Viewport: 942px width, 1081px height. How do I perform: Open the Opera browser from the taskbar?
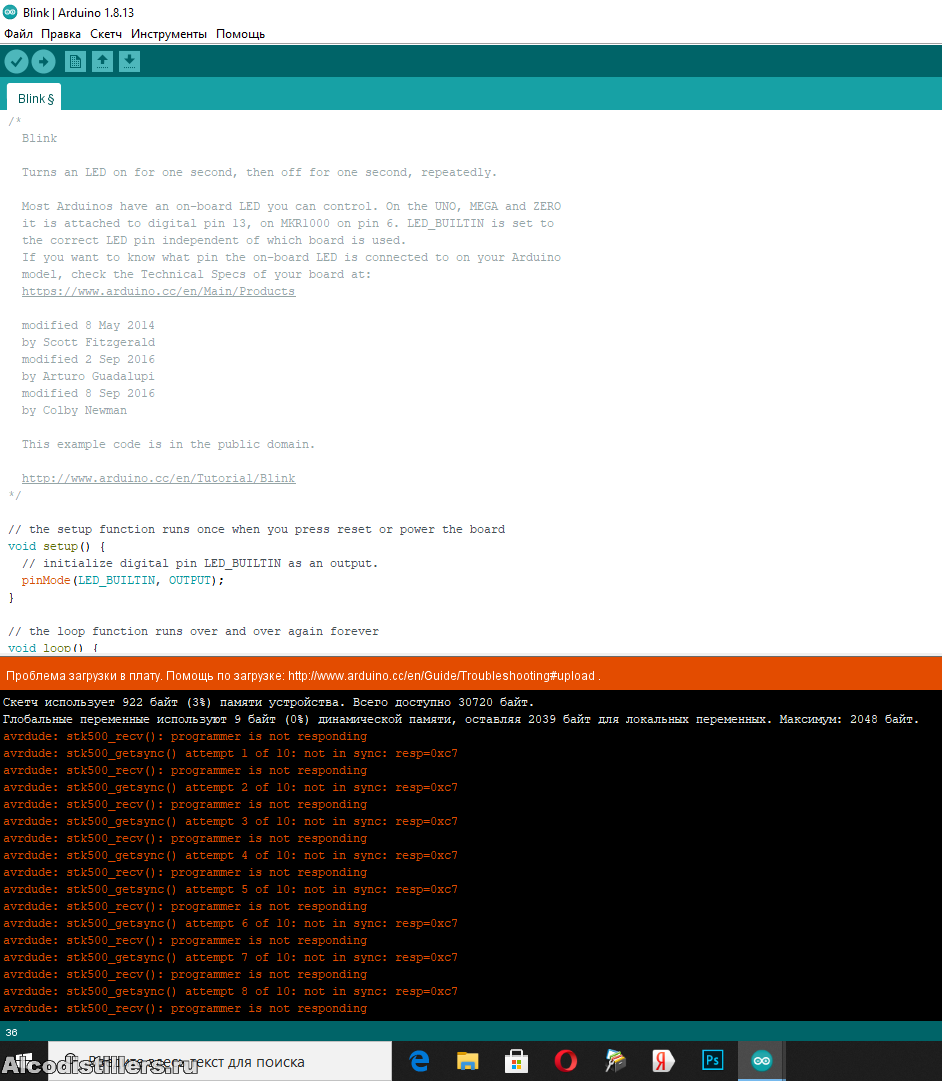565,1060
